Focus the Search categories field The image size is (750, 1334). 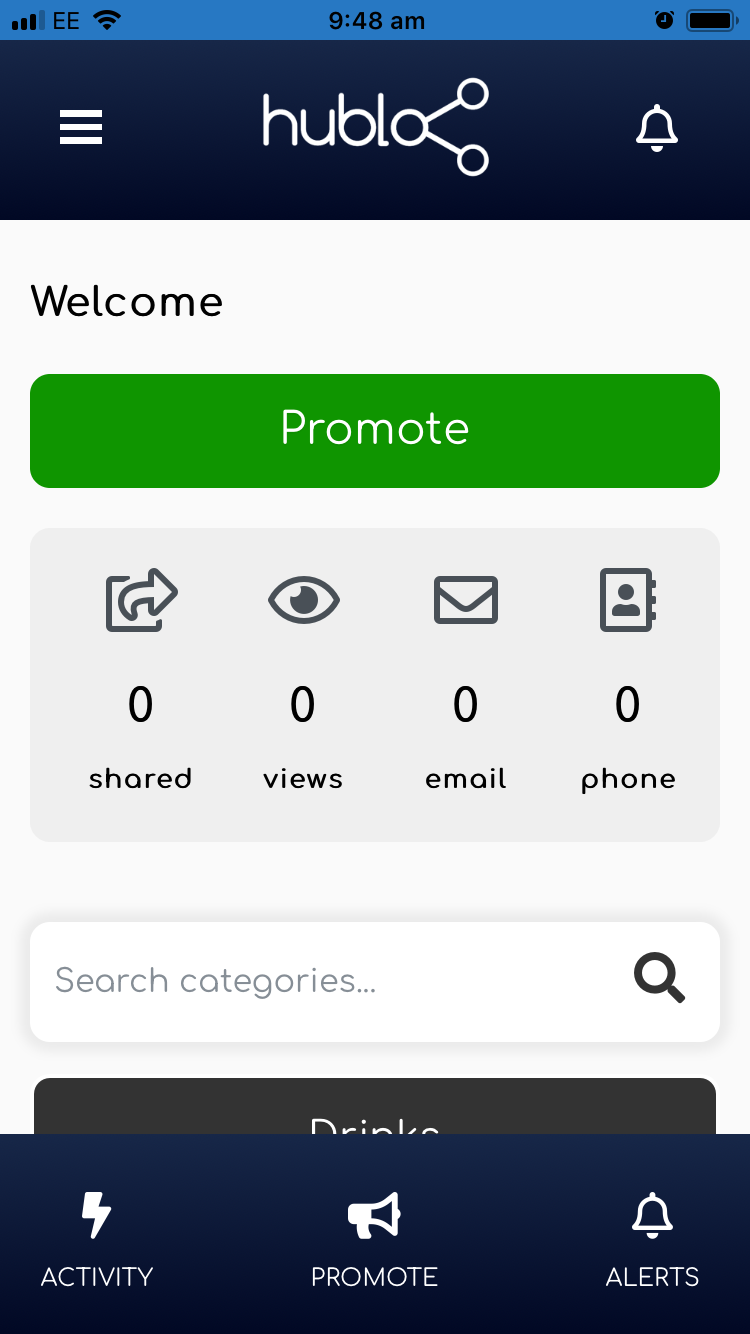coord(375,982)
